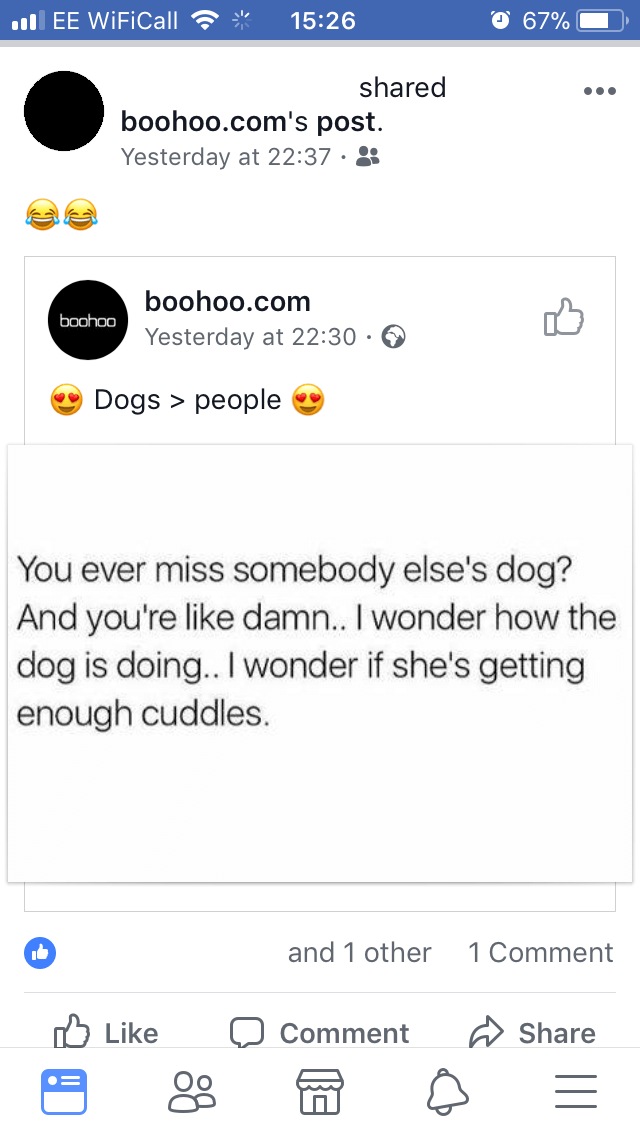Viewport: 640px width, 1136px height.
Task: Like the boohoo.com page with the thumbs-up outline
Action: 564,317
